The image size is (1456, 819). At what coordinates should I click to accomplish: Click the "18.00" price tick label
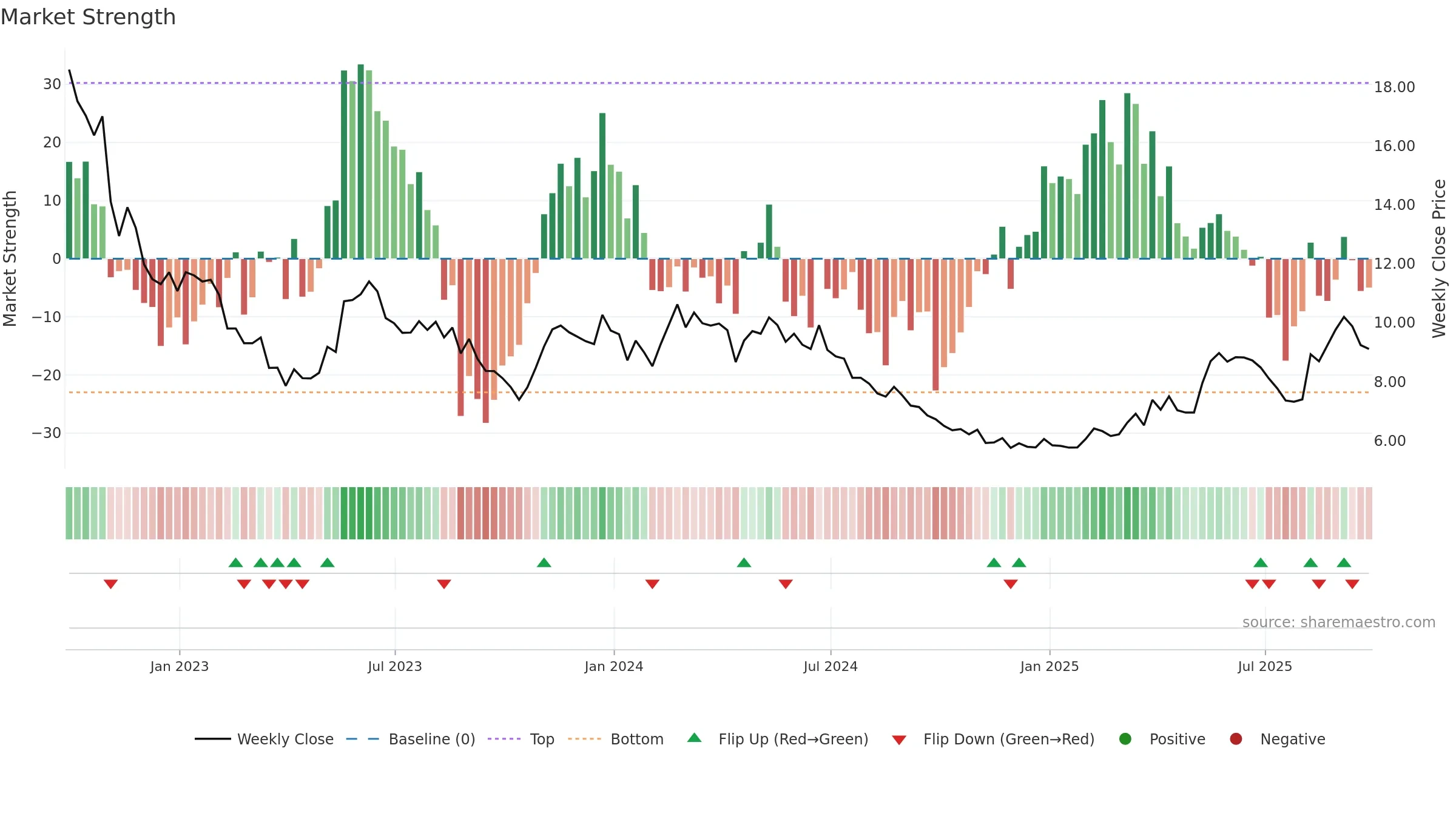pos(1394,87)
